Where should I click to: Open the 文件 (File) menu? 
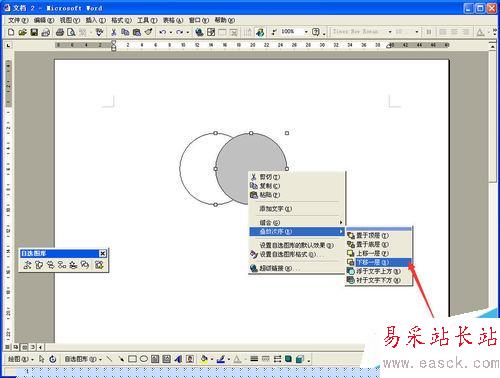click(x=18, y=20)
